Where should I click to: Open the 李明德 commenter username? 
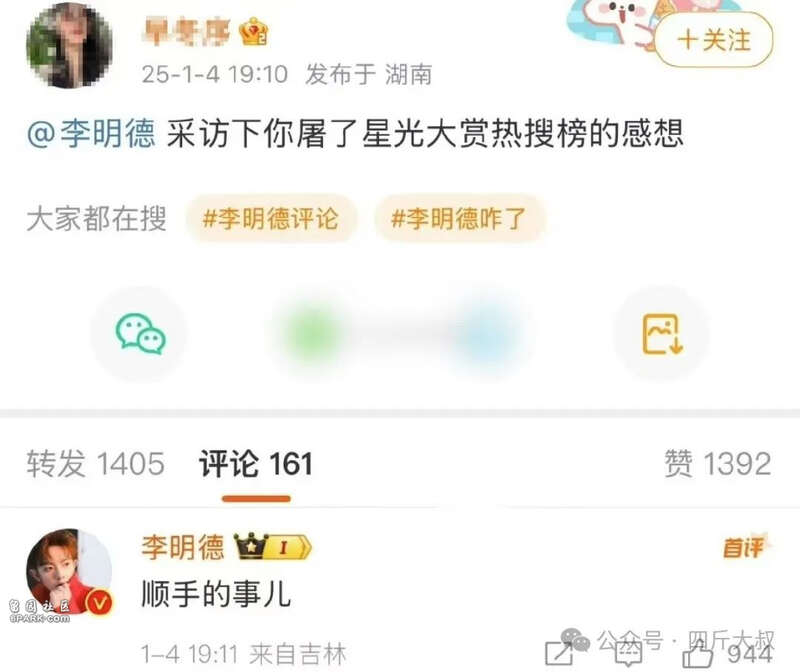(x=182, y=546)
